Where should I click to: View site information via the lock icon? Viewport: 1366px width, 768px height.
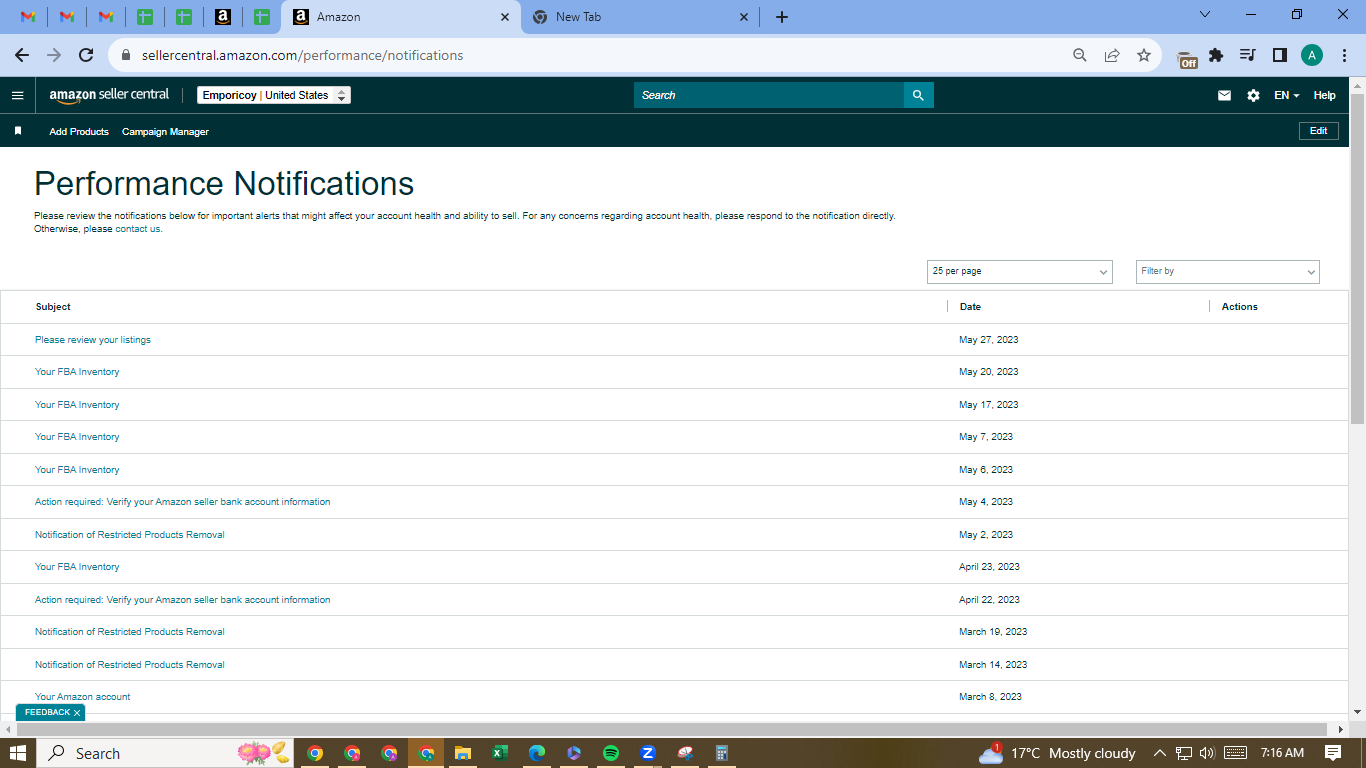pyautogui.click(x=126, y=55)
